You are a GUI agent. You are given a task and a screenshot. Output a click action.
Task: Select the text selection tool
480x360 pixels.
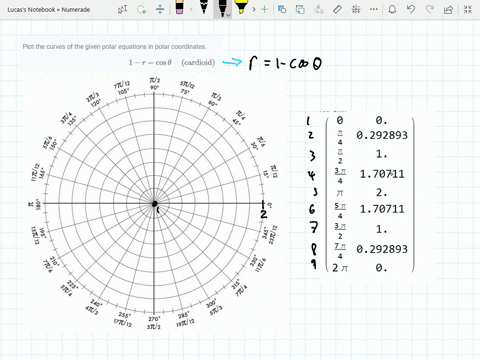point(122,9)
